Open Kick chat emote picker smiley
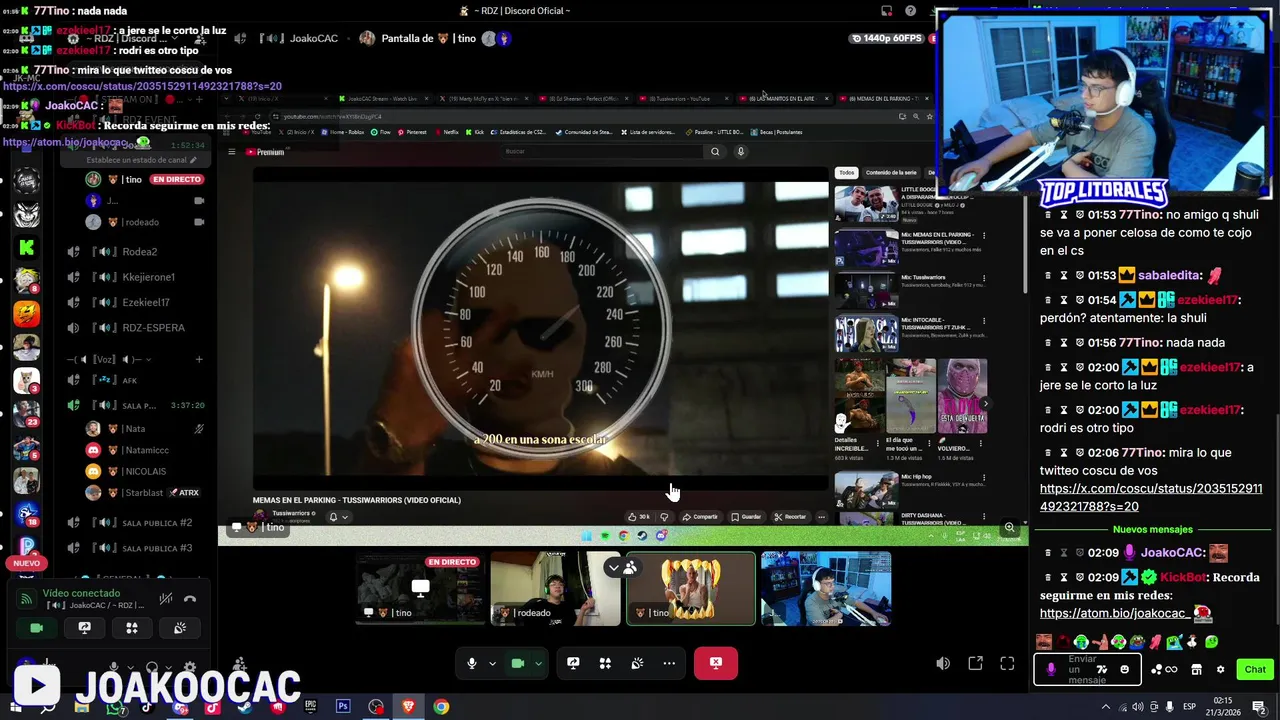The width and height of the screenshot is (1280, 720). [x=1124, y=670]
